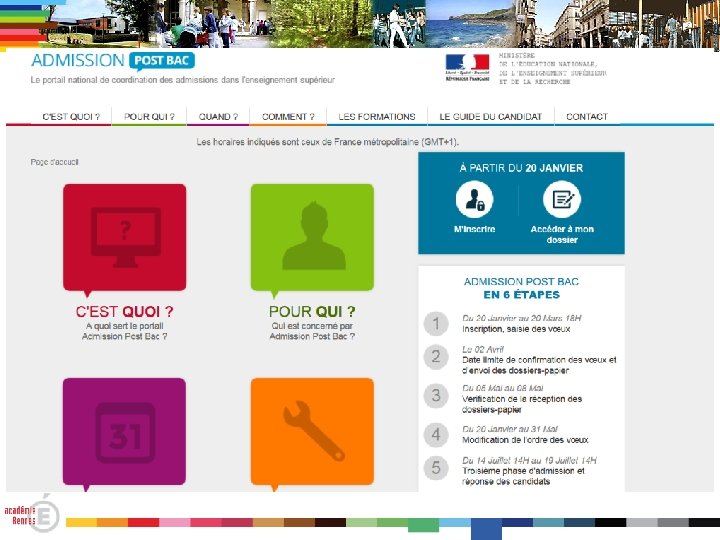Open the C'EST QUOI ? menu
The height and width of the screenshot is (540, 720).
pos(71,117)
